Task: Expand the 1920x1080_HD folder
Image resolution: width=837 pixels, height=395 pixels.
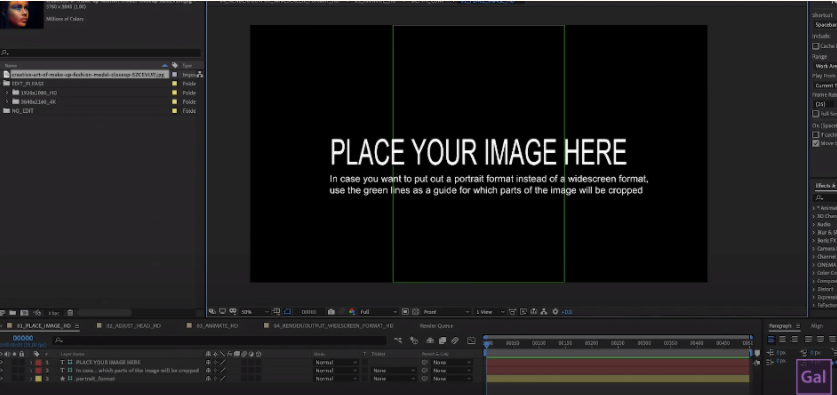Action: click(7, 92)
